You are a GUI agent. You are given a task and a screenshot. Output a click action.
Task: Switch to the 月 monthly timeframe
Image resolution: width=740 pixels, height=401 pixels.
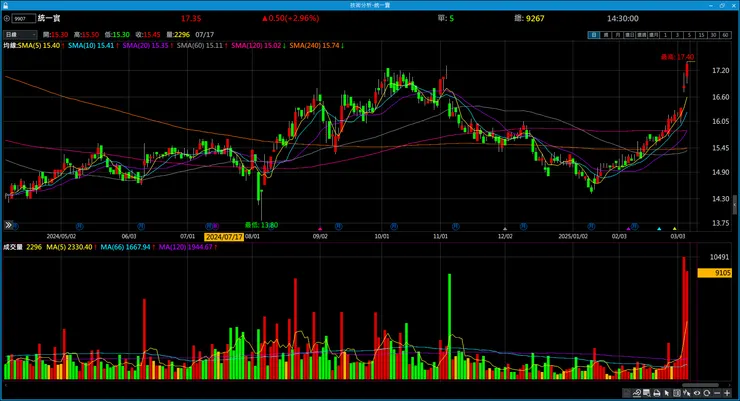(x=617, y=35)
